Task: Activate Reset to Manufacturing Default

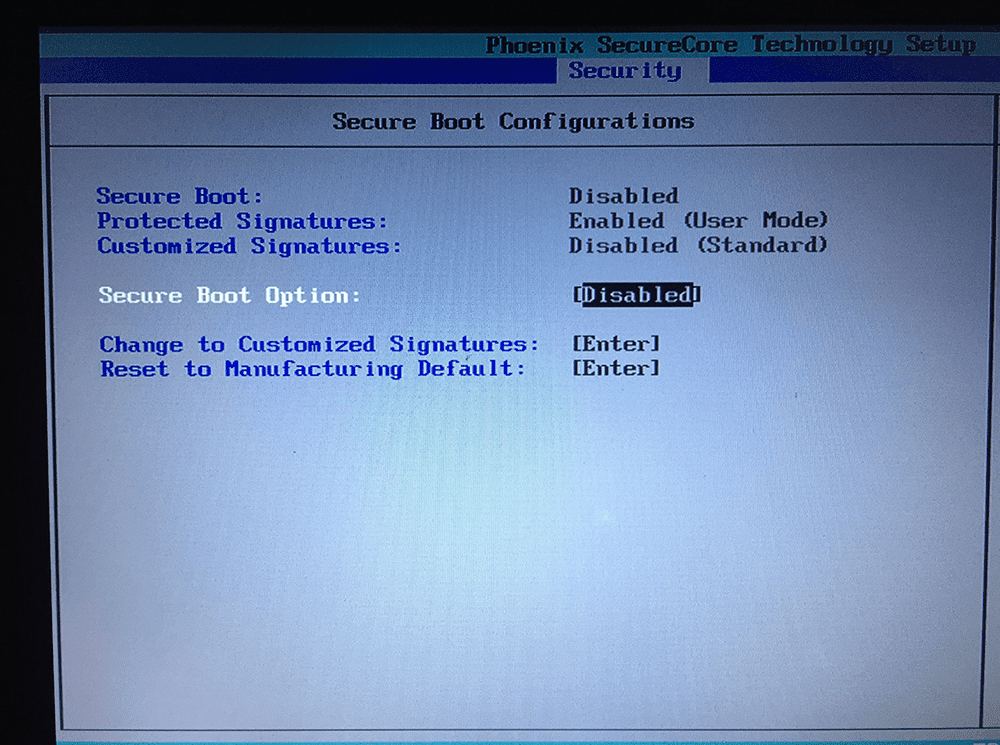Action: coord(300,369)
